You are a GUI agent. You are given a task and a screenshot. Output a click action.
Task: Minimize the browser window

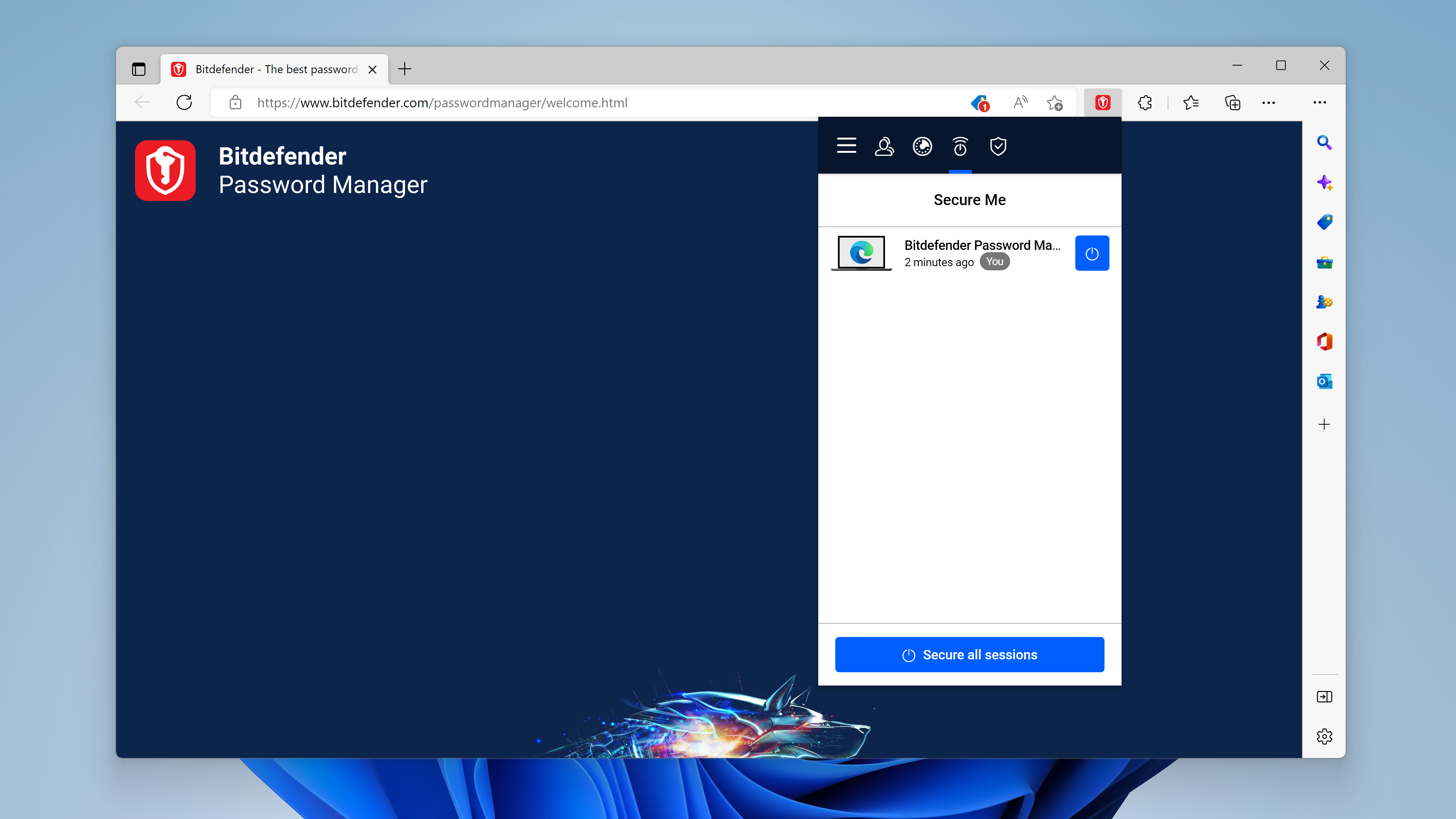[x=1237, y=66]
